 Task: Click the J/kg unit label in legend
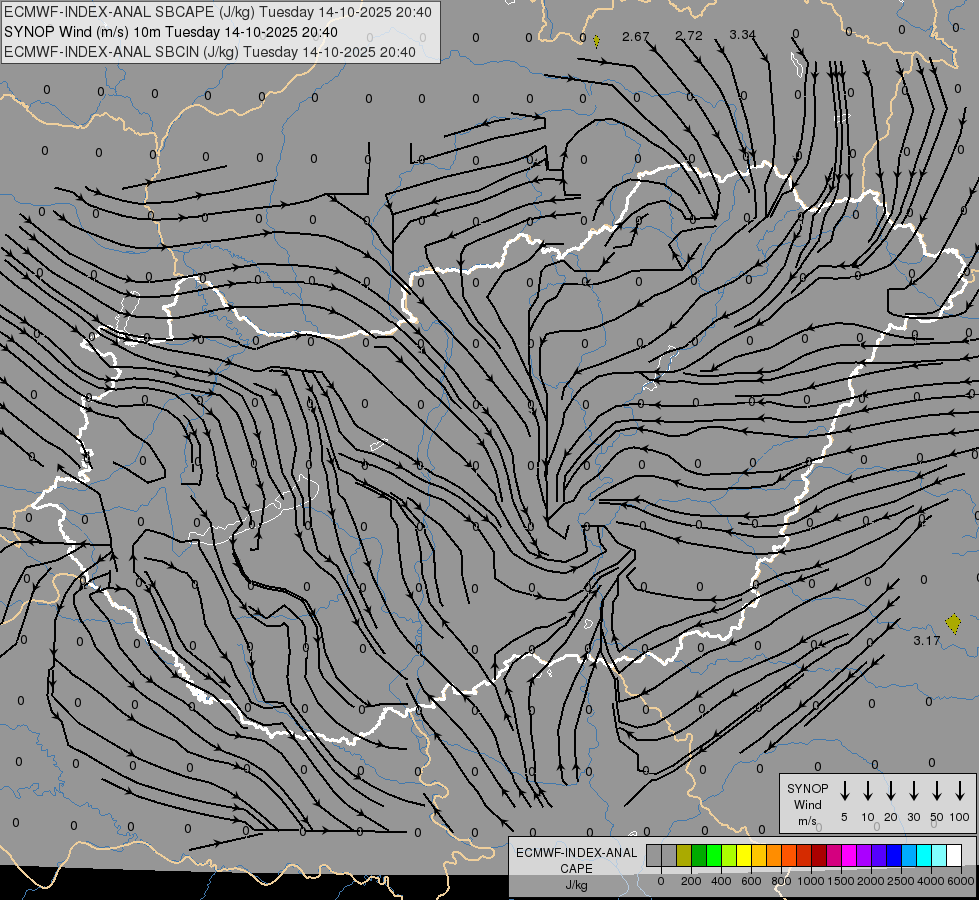pos(576,885)
